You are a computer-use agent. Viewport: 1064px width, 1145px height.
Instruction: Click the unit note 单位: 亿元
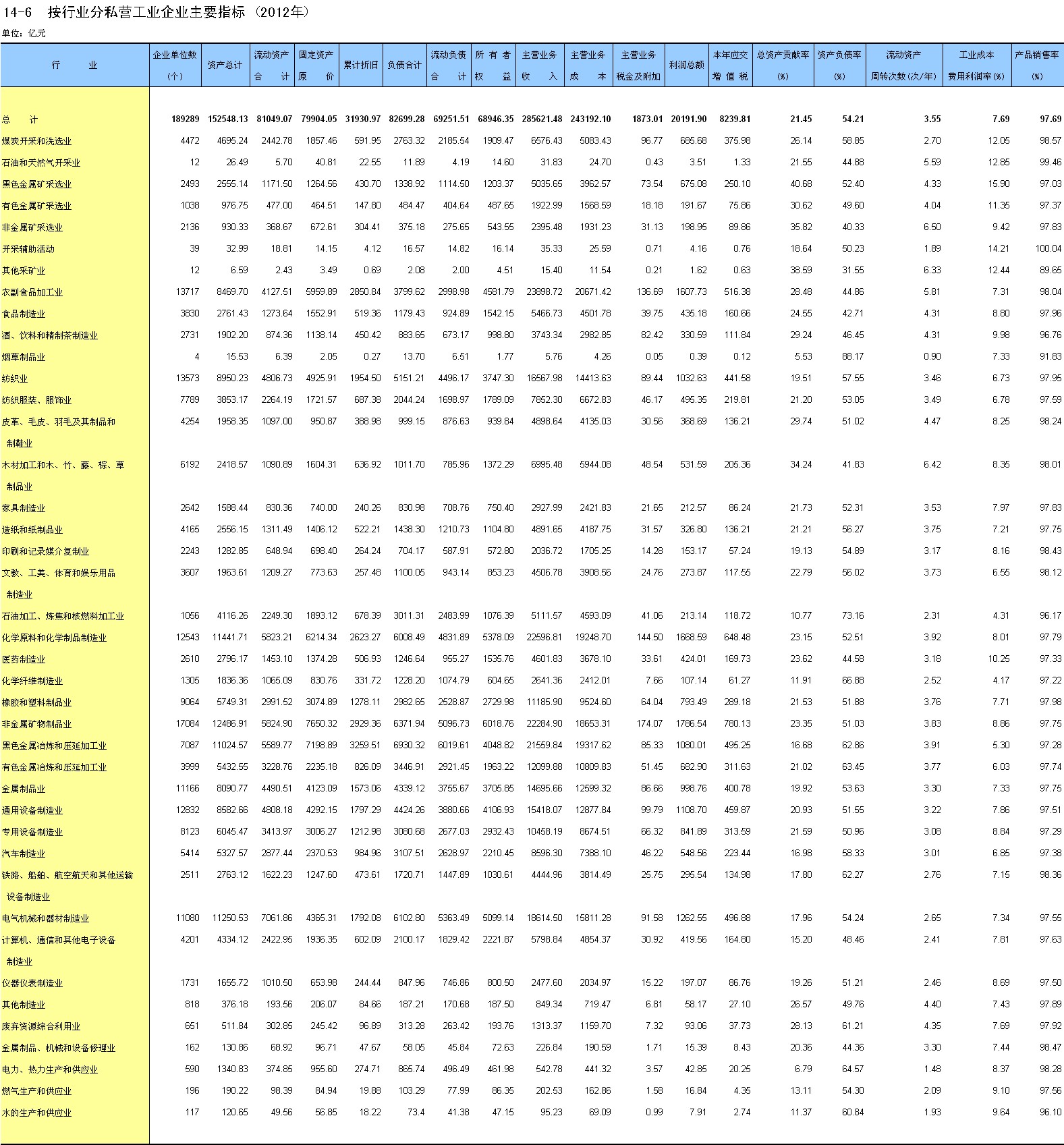point(24,33)
